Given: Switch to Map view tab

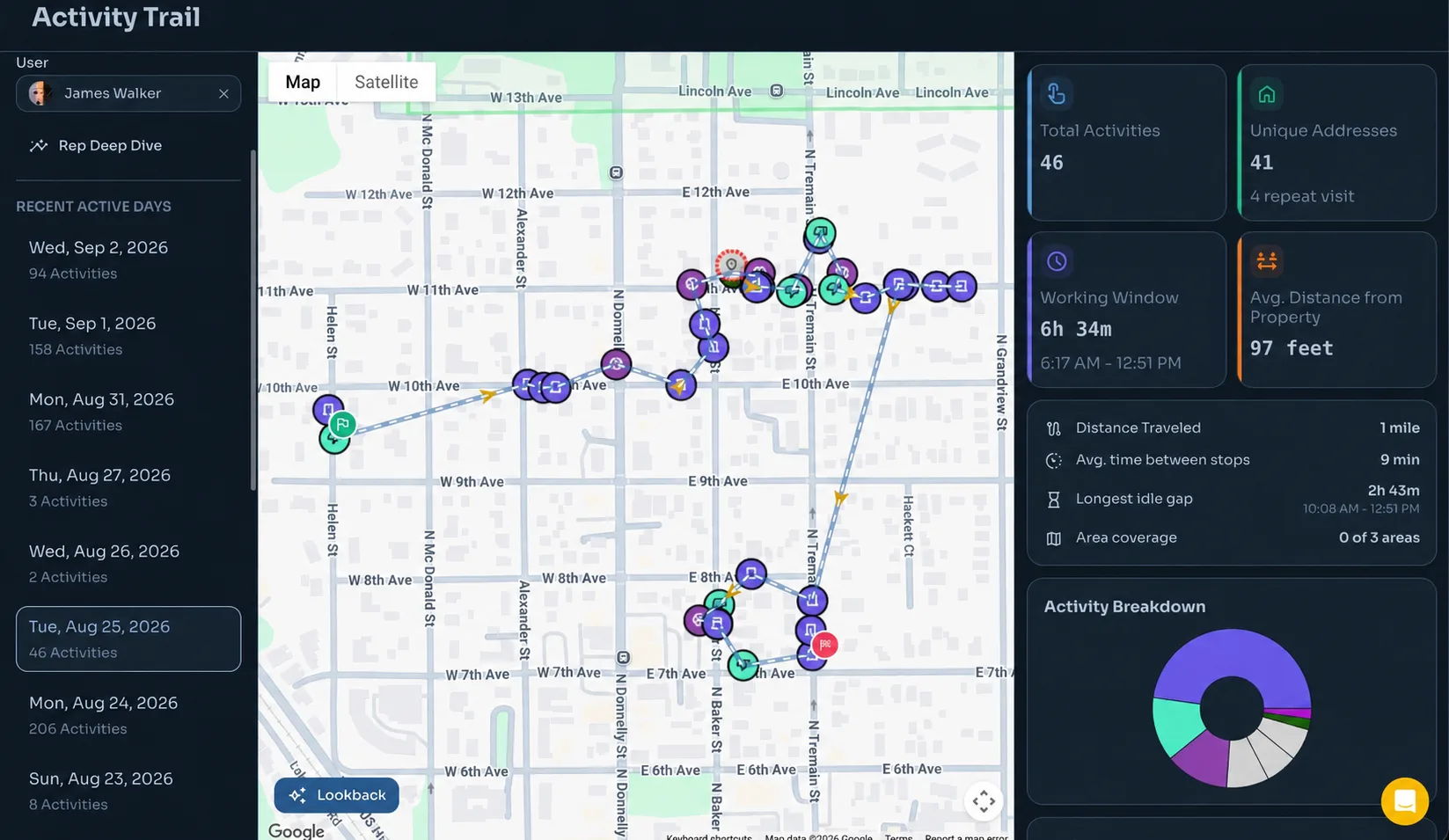Looking at the screenshot, I should pyautogui.click(x=303, y=82).
